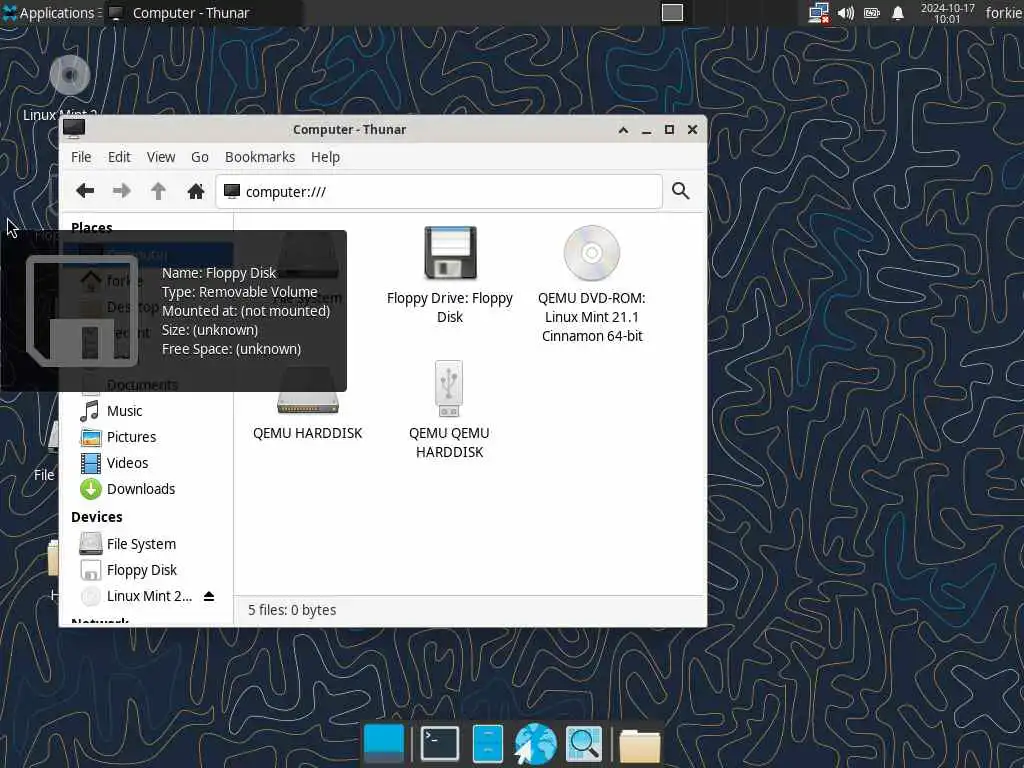Viewport: 1024px width, 768px height.
Task: Shade the Thunar window with up-arrow button
Action: tap(623, 130)
